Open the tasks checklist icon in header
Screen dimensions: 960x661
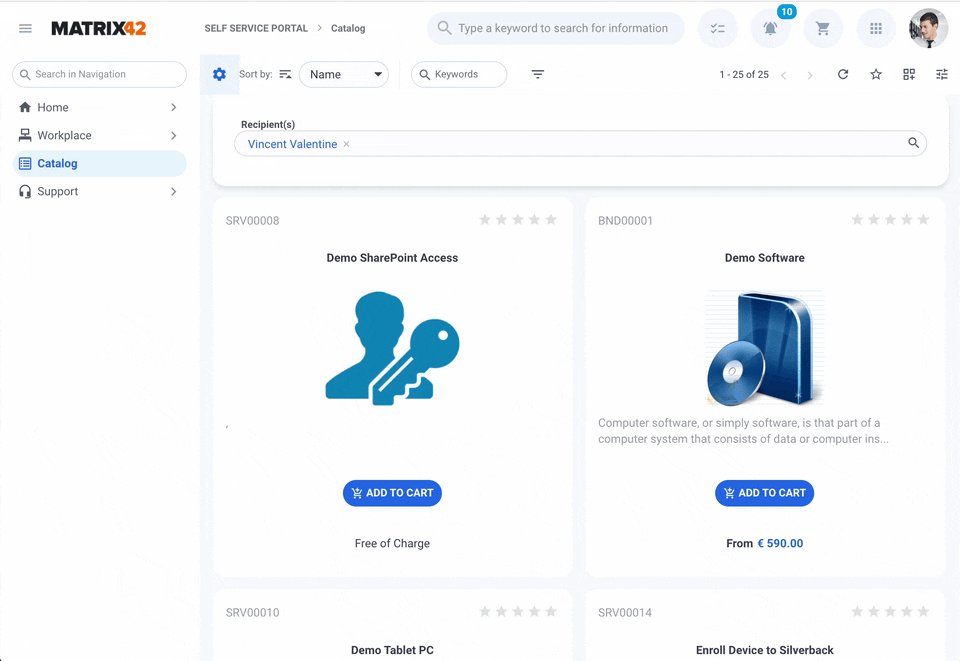[x=718, y=28]
